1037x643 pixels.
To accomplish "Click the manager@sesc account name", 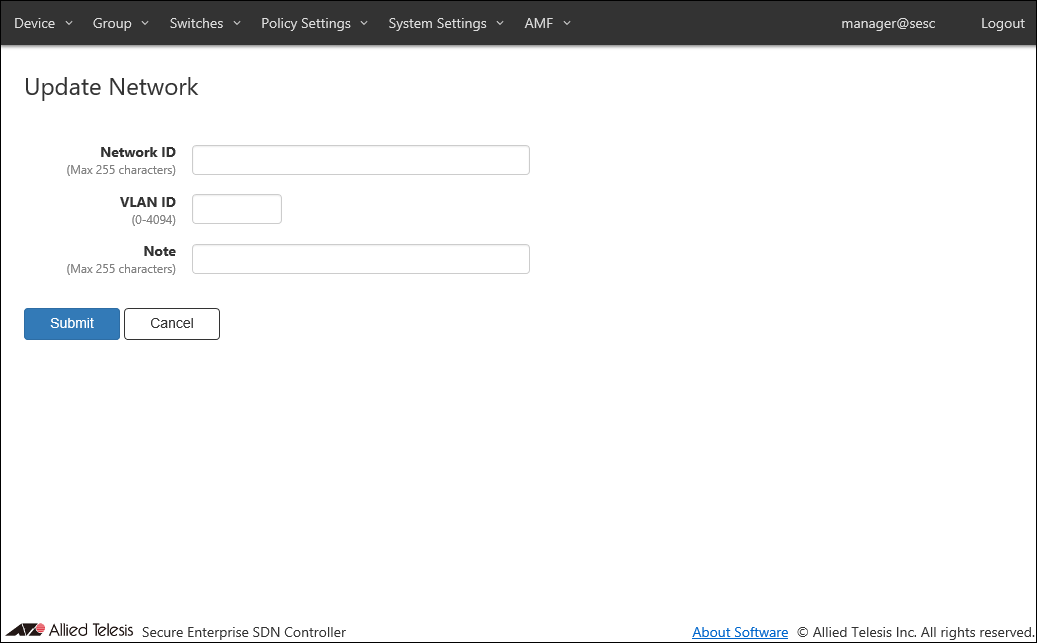I will coord(888,23).
